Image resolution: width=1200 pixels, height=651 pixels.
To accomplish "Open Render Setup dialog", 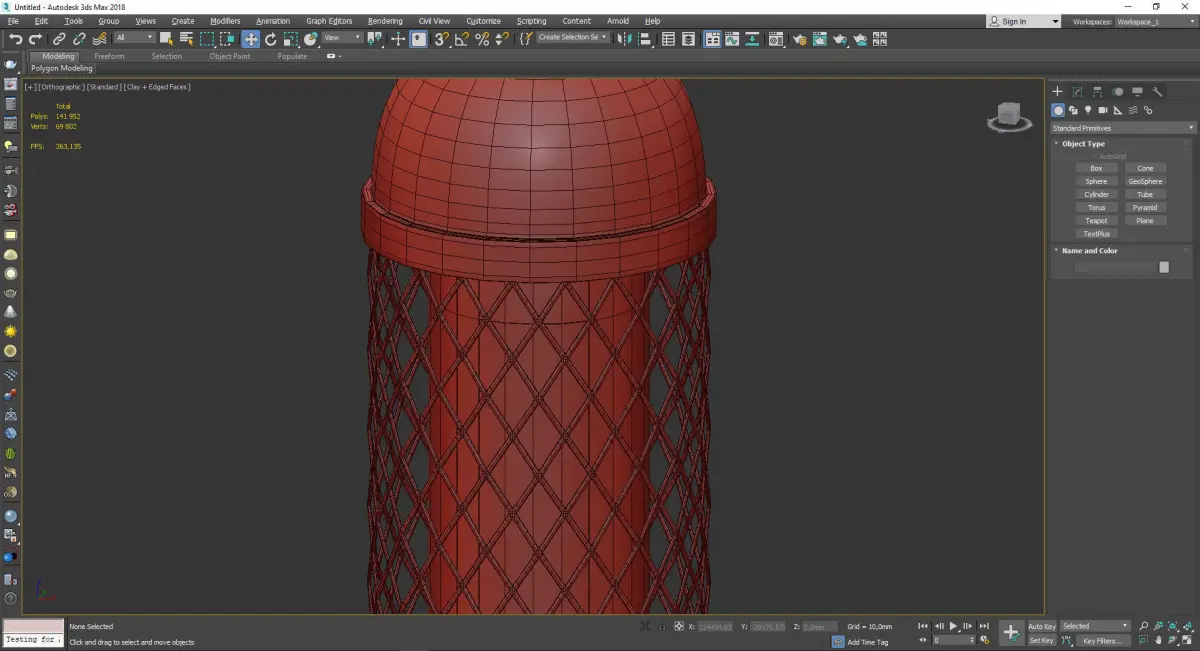I will [799, 39].
